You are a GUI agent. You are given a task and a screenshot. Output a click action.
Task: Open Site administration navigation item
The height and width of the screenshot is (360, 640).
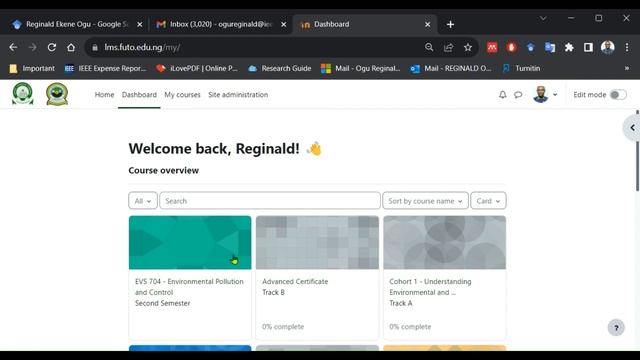[x=238, y=95]
